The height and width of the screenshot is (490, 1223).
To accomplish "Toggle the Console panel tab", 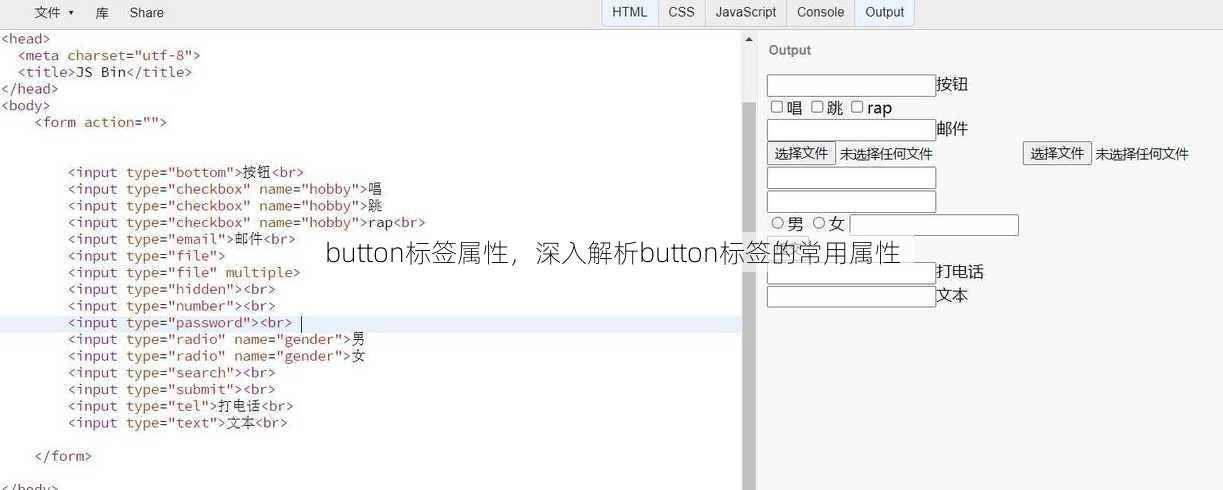I will point(820,12).
